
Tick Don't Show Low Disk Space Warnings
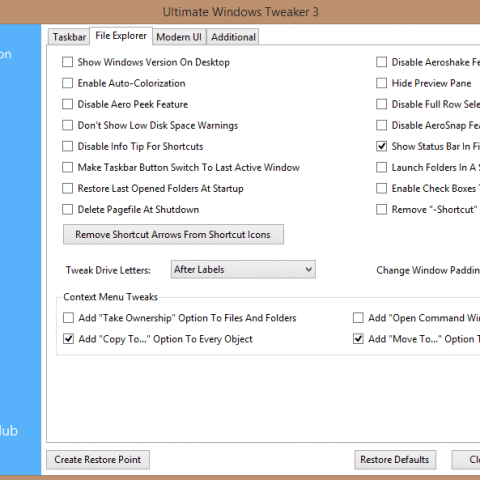[68, 125]
